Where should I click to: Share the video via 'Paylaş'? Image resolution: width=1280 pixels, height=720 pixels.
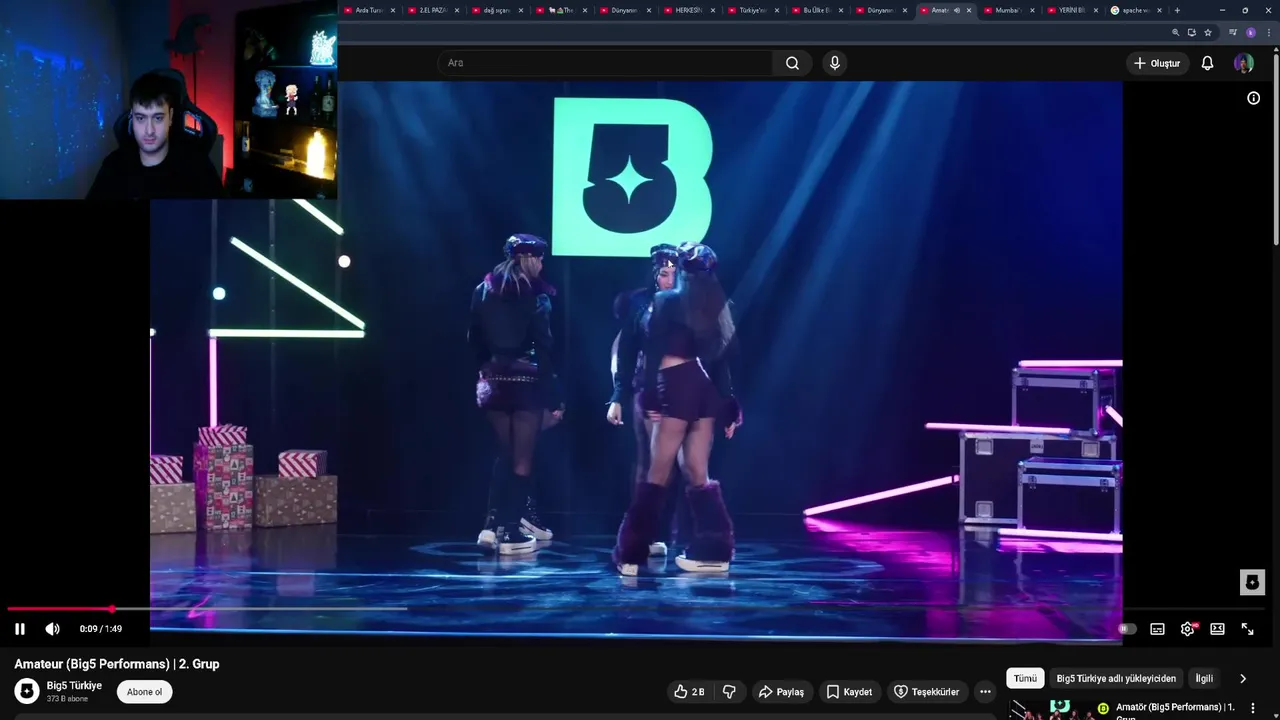[781, 692]
